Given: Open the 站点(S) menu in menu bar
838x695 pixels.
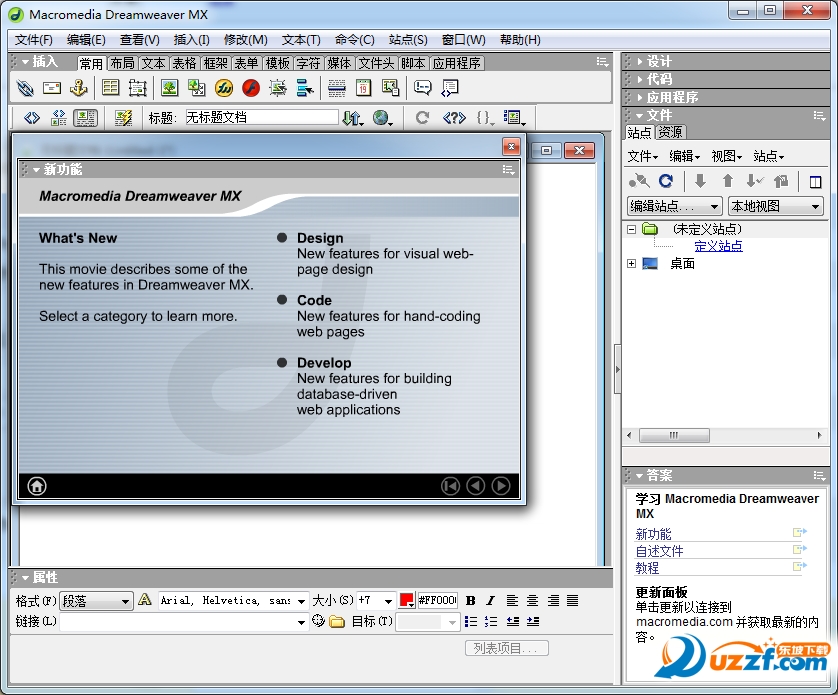Looking at the screenshot, I should point(408,40).
